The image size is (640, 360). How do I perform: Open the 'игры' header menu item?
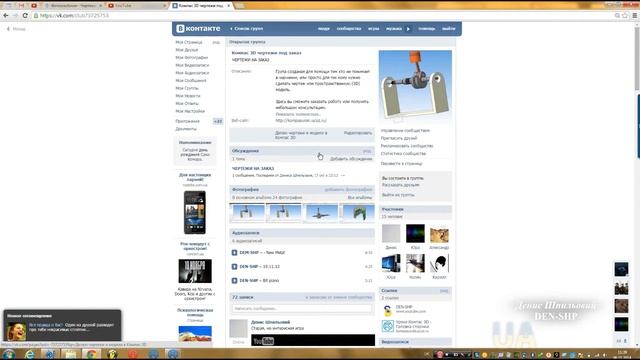point(373,29)
